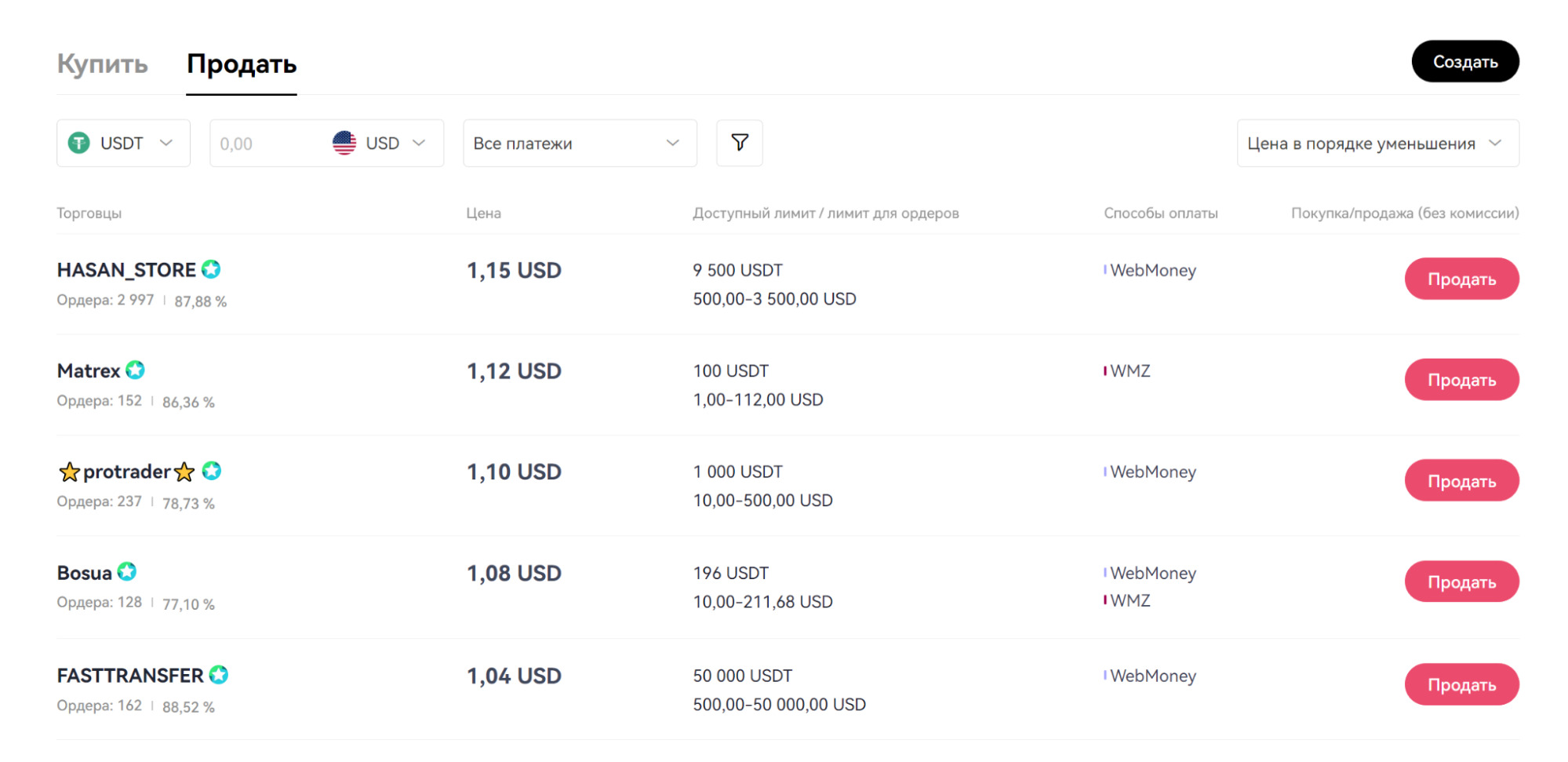
Task: Open Цена в порядке уменьшения sort dropdown
Action: tap(1377, 143)
